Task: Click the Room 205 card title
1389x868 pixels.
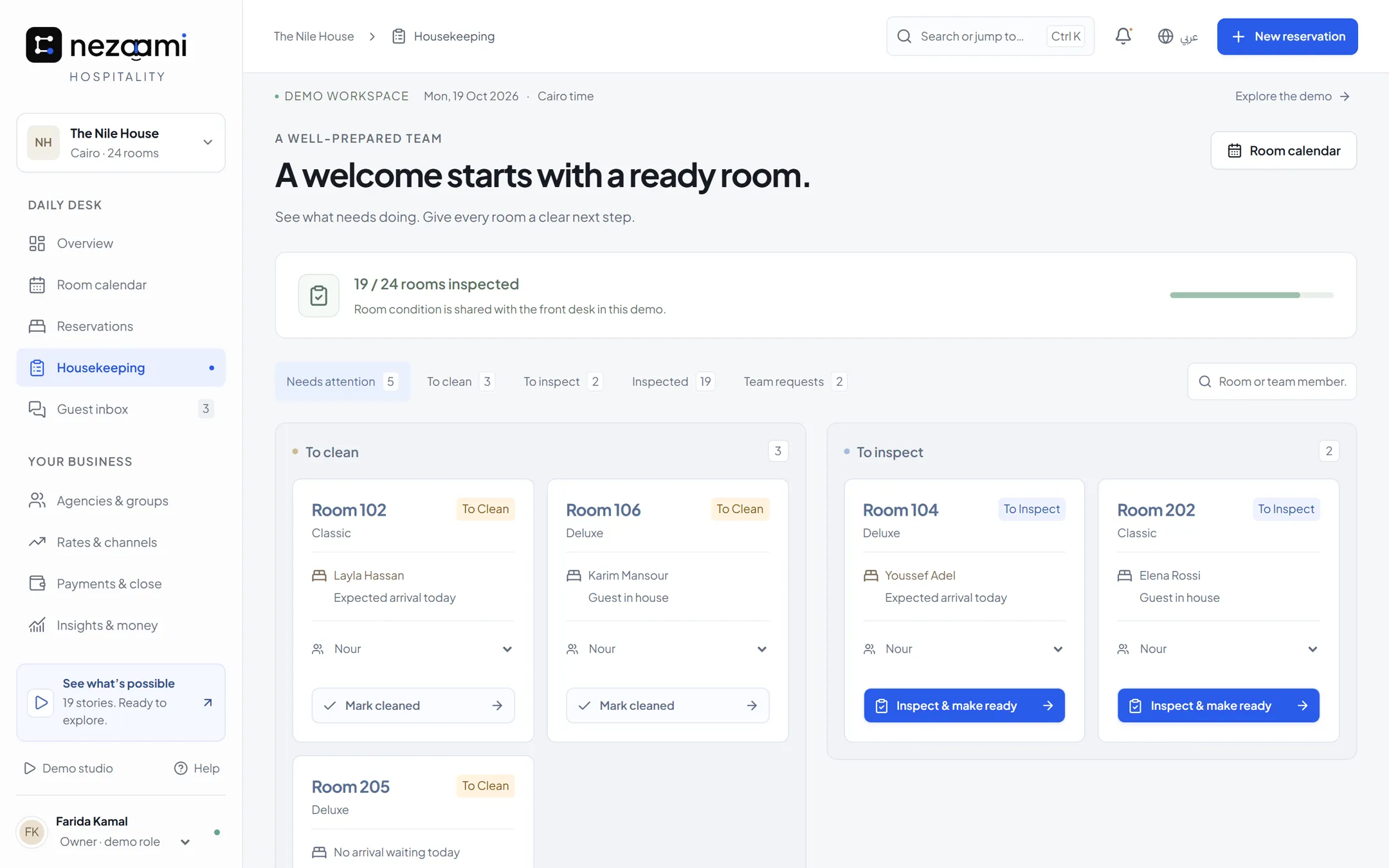Action: [350, 786]
